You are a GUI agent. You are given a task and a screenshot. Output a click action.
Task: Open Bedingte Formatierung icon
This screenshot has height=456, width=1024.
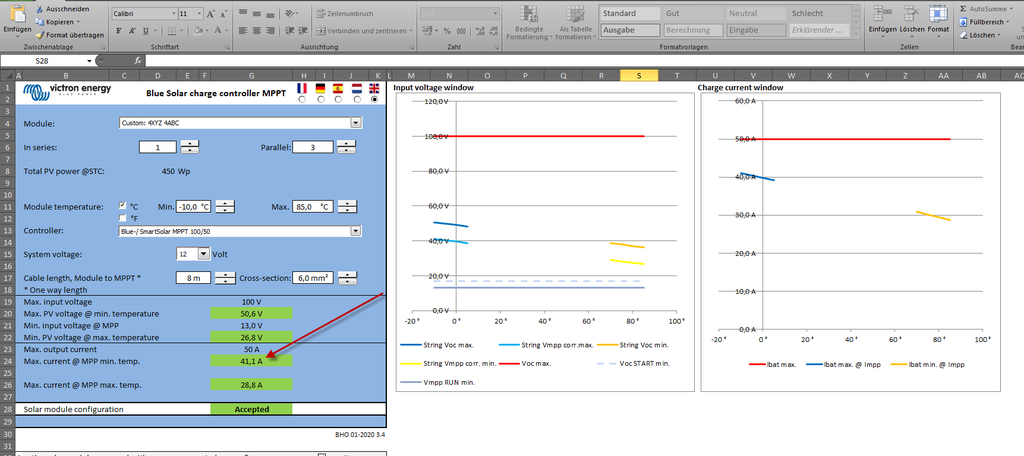529,14
